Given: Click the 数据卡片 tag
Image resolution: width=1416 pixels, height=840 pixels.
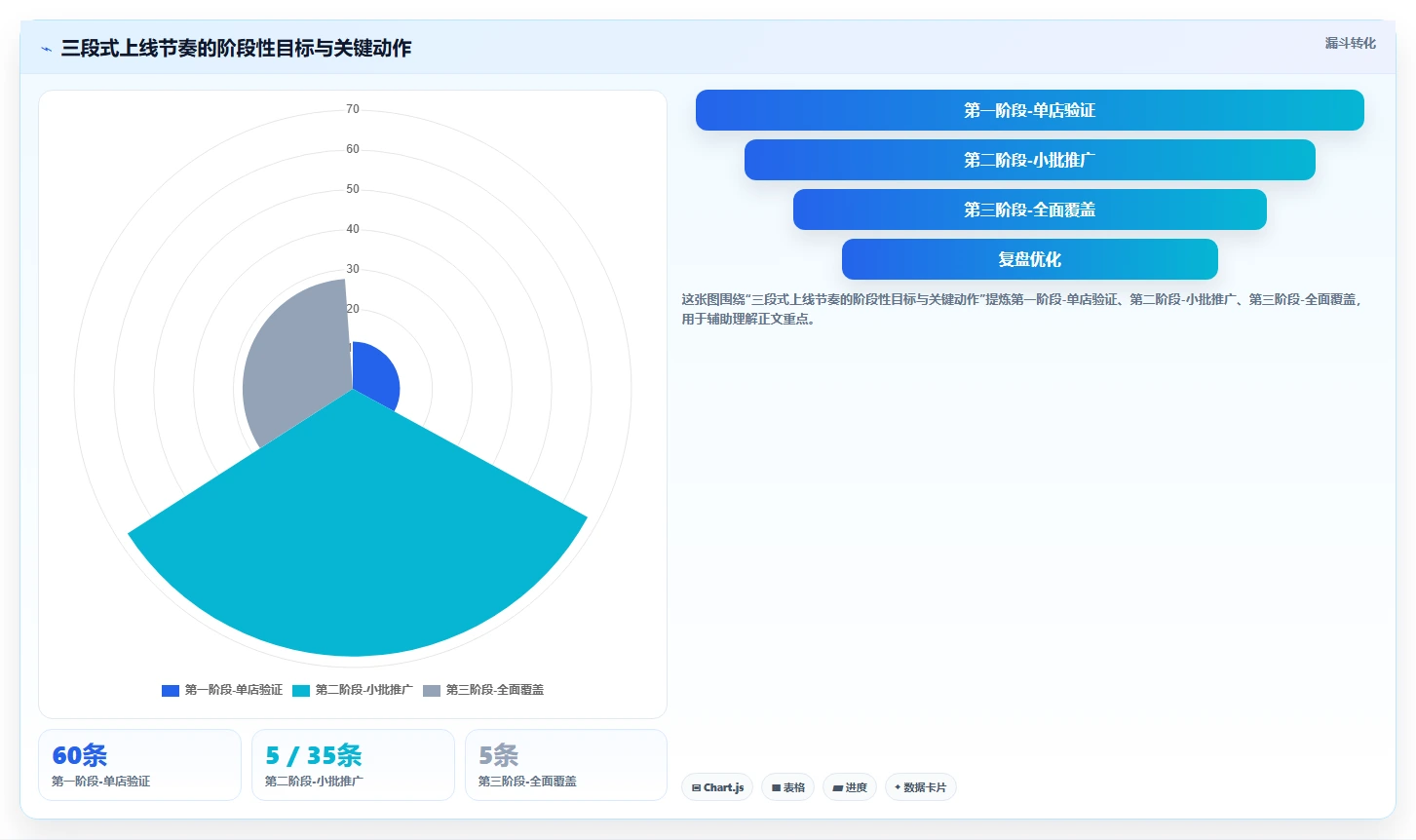Looking at the screenshot, I should [921, 787].
